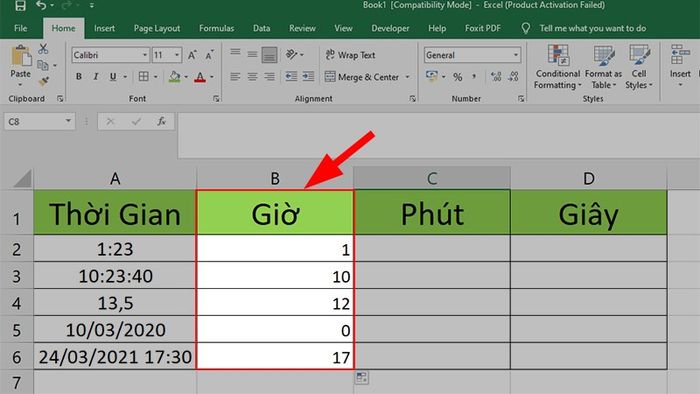Click the Paste clipboard icon
This screenshot has height=394, width=700.
pos(21,56)
